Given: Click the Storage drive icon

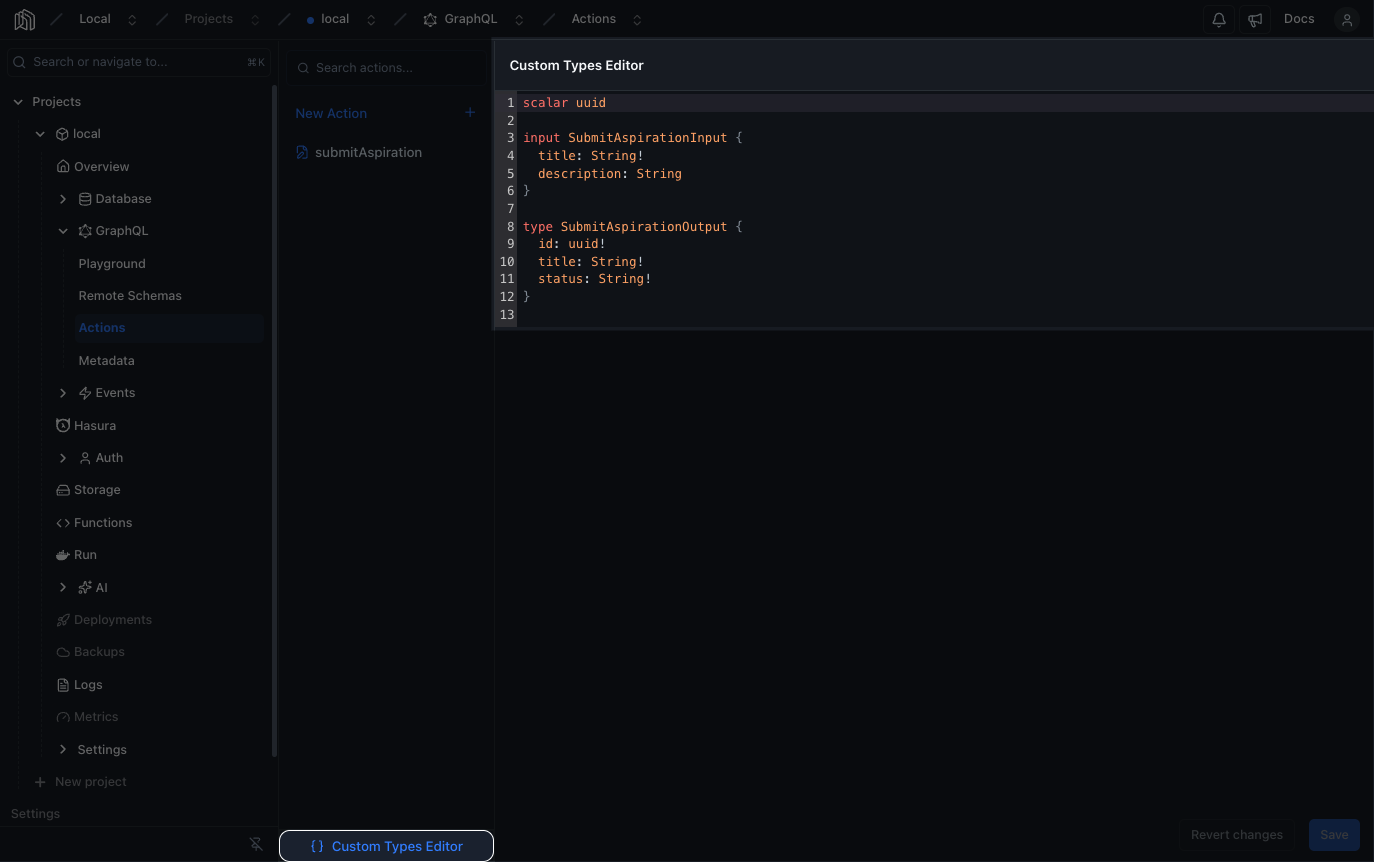Looking at the screenshot, I should click(x=63, y=490).
